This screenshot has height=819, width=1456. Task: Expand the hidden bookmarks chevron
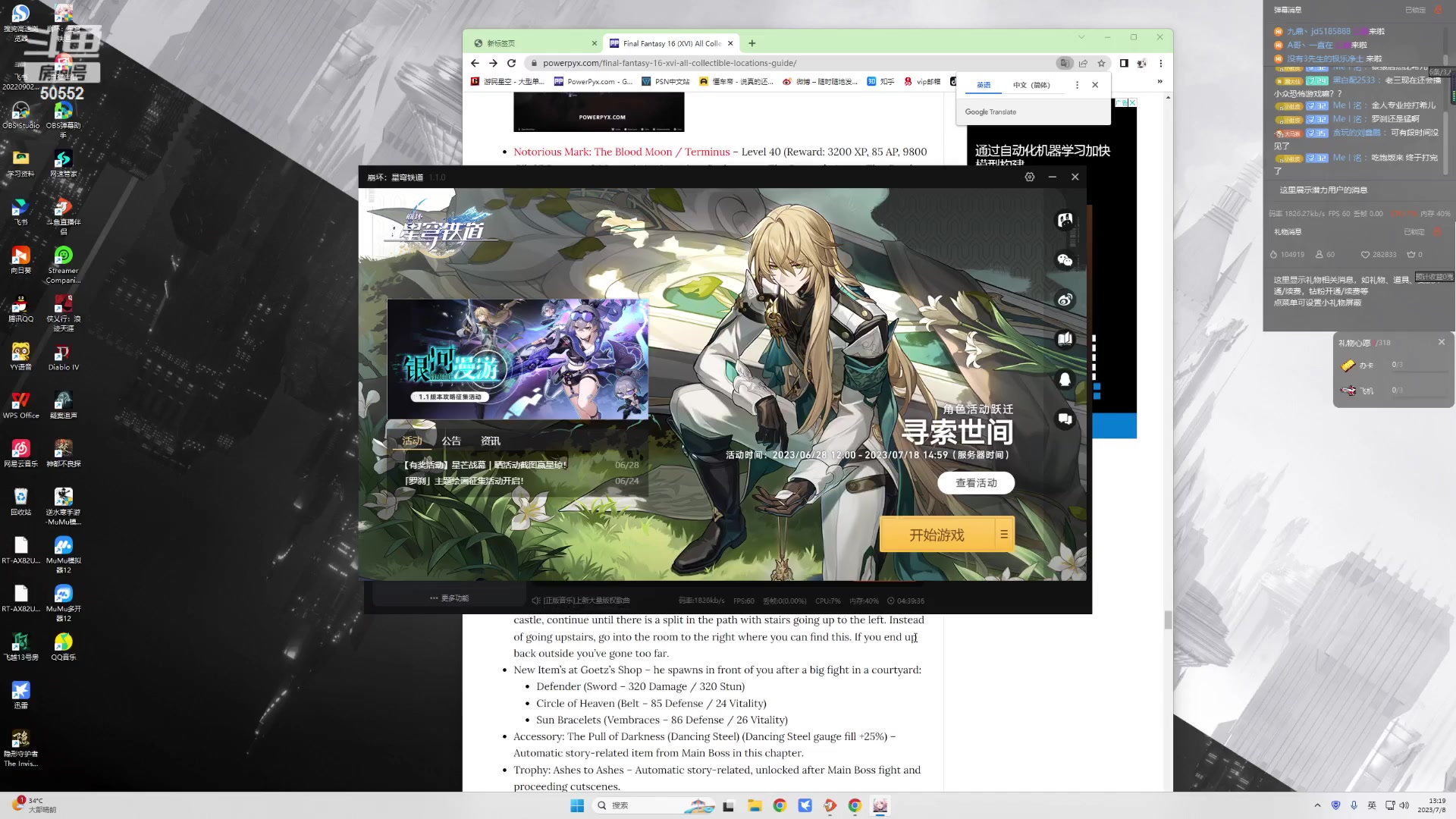point(1159,81)
